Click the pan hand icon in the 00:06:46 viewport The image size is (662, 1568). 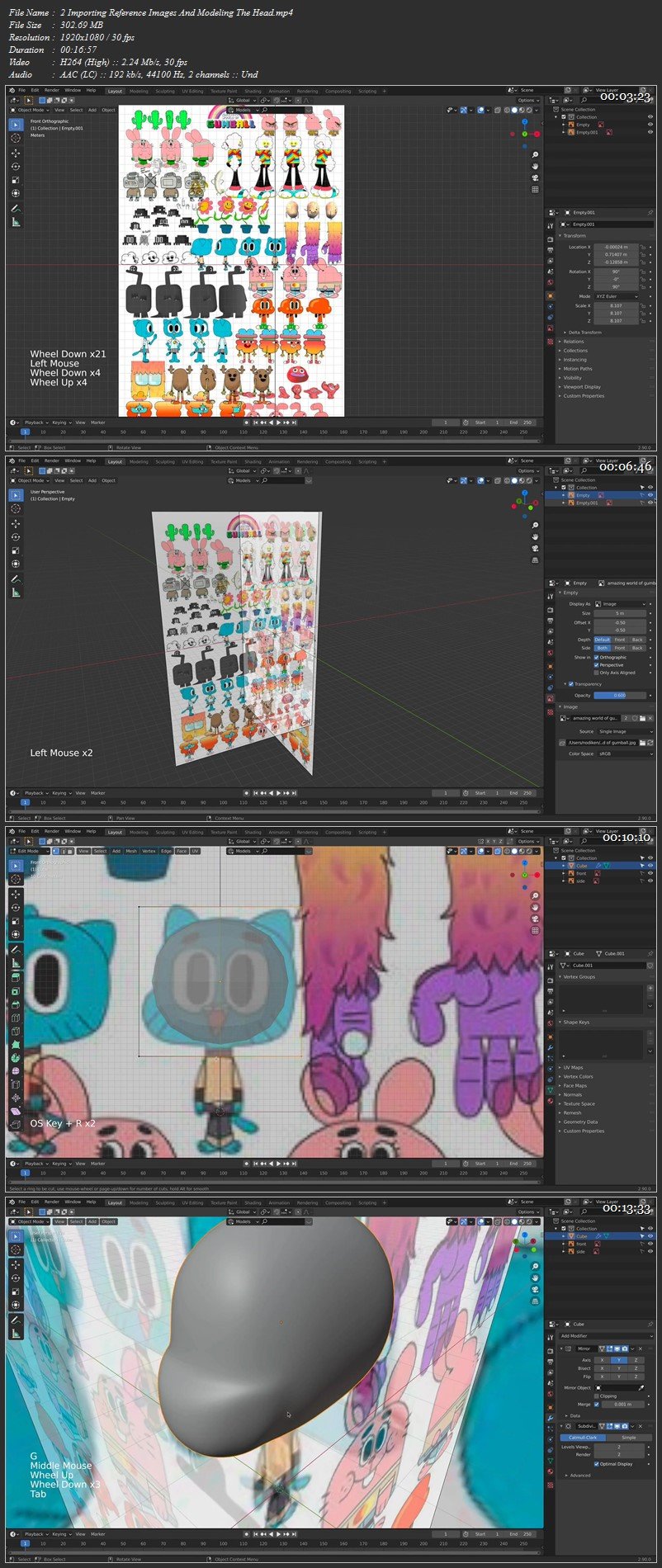[x=535, y=537]
